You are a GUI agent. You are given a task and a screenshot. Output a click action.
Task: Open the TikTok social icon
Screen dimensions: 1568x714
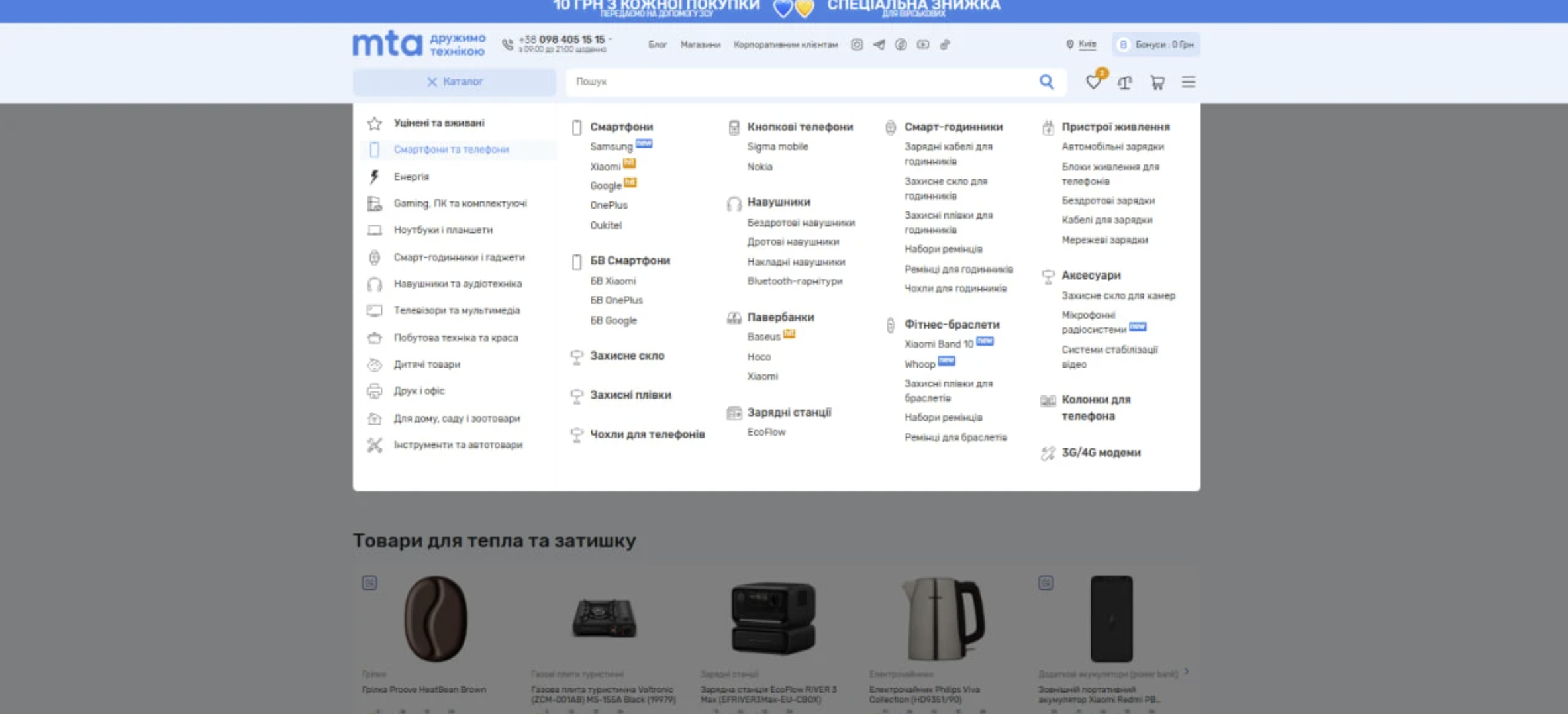pyautogui.click(x=945, y=44)
